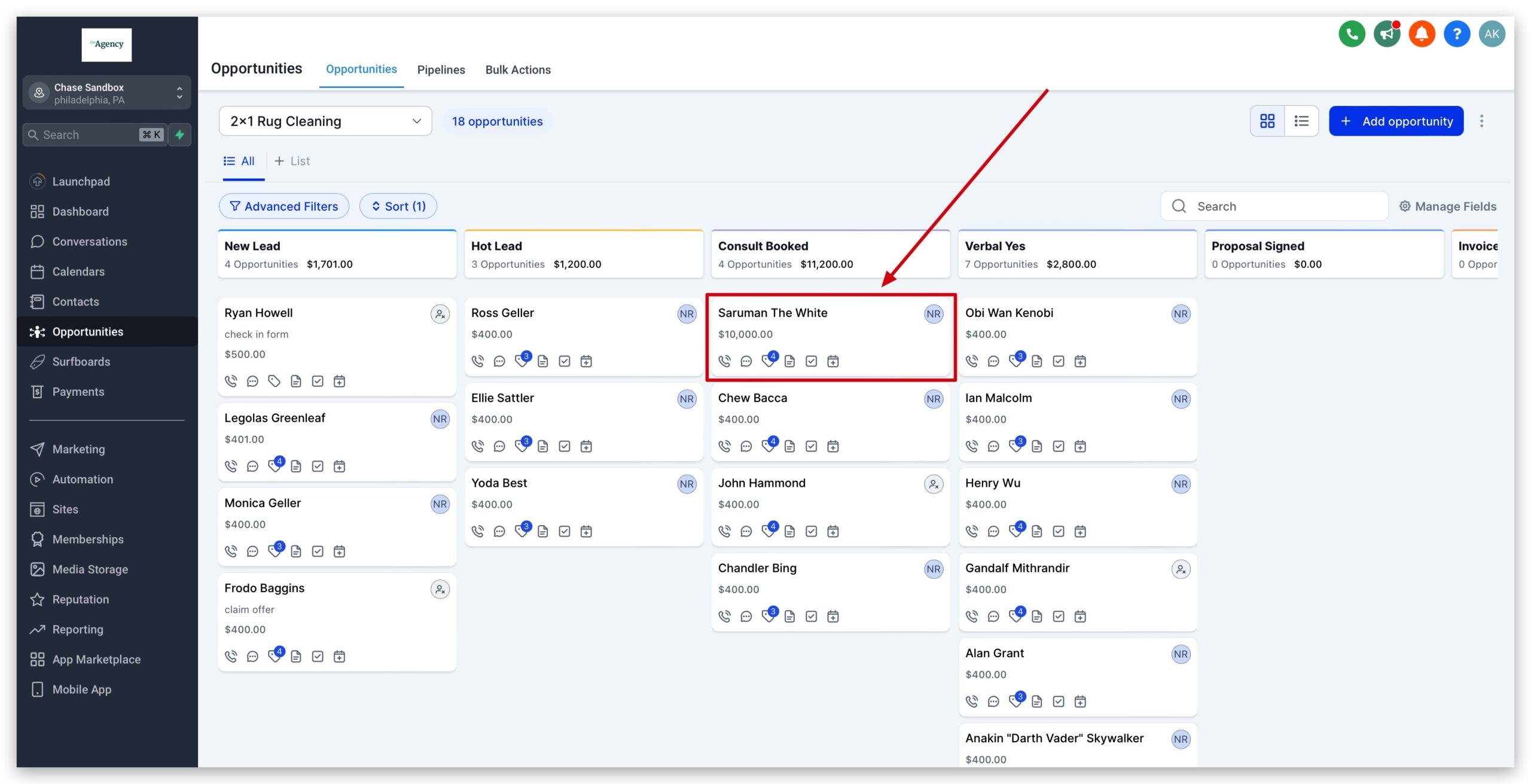Screen dimensions: 1531x784
Task: Open the notes icon on Obi Wan Kenobi's card
Action: tap(1036, 361)
